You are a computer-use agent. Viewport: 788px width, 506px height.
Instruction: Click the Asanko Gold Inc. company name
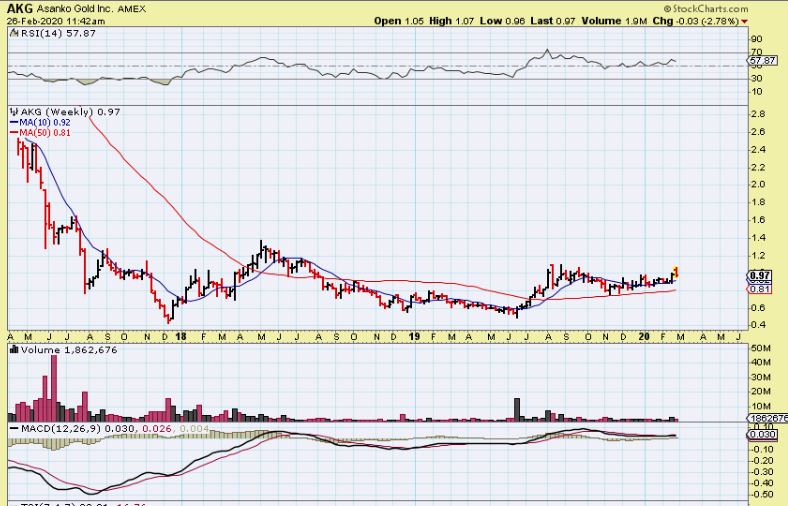[75, 9]
